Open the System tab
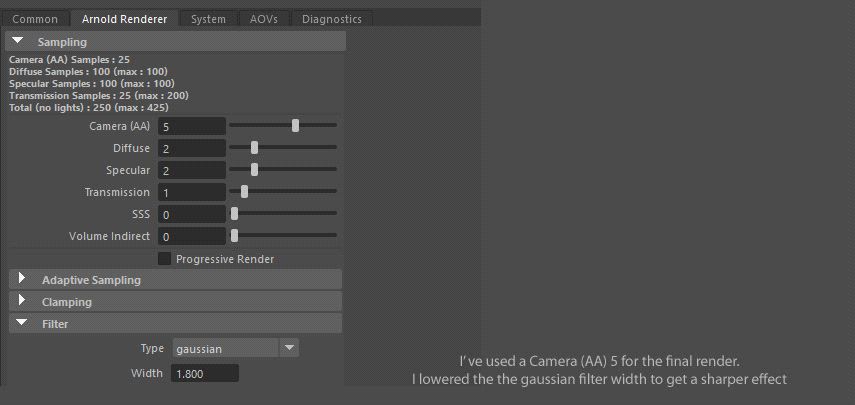Image resolution: width=855 pixels, height=405 pixels. tap(208, 19)
